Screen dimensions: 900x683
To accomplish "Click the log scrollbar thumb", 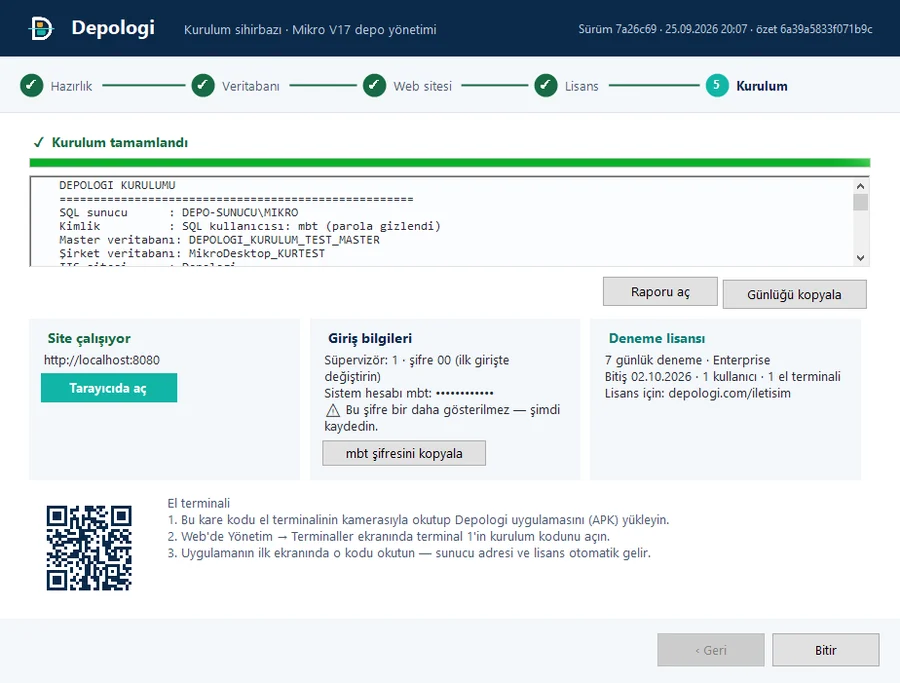I will 860,202.
